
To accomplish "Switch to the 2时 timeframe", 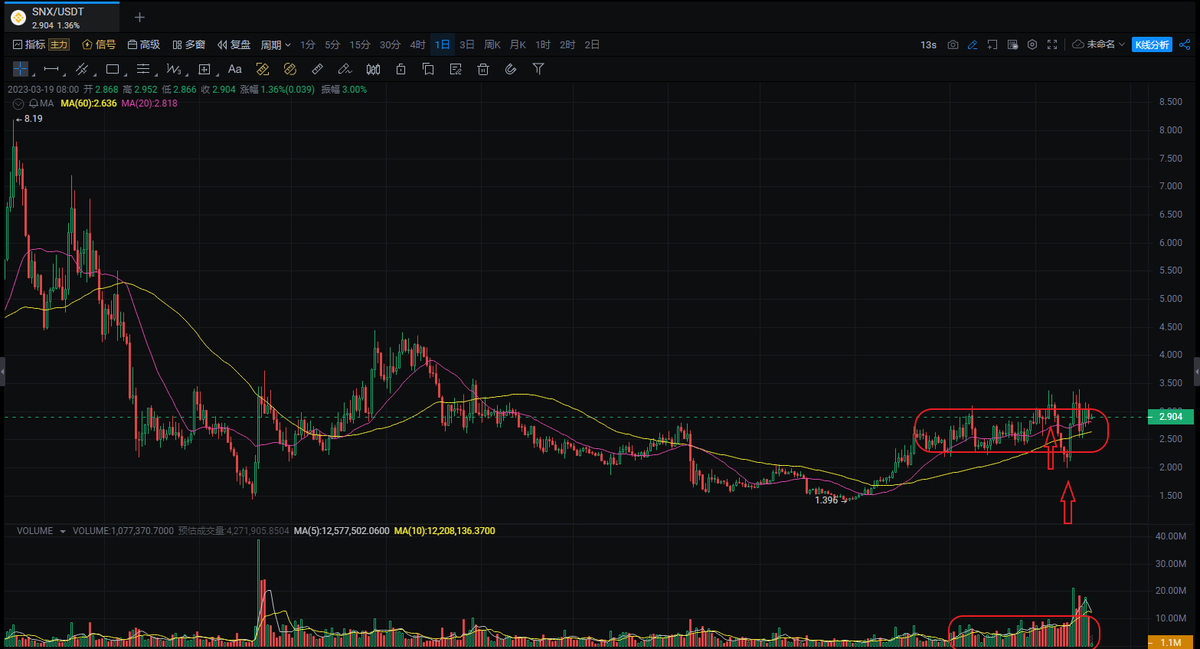I will click(x=567, y=45).
